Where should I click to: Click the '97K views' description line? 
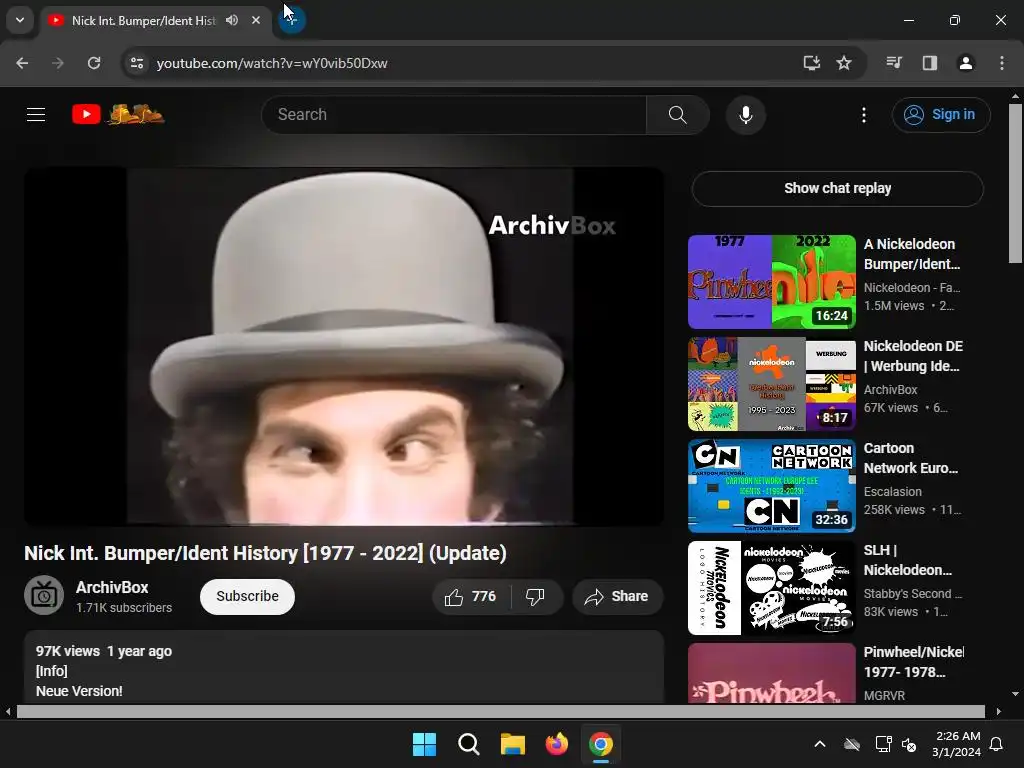tap(104, 651)
